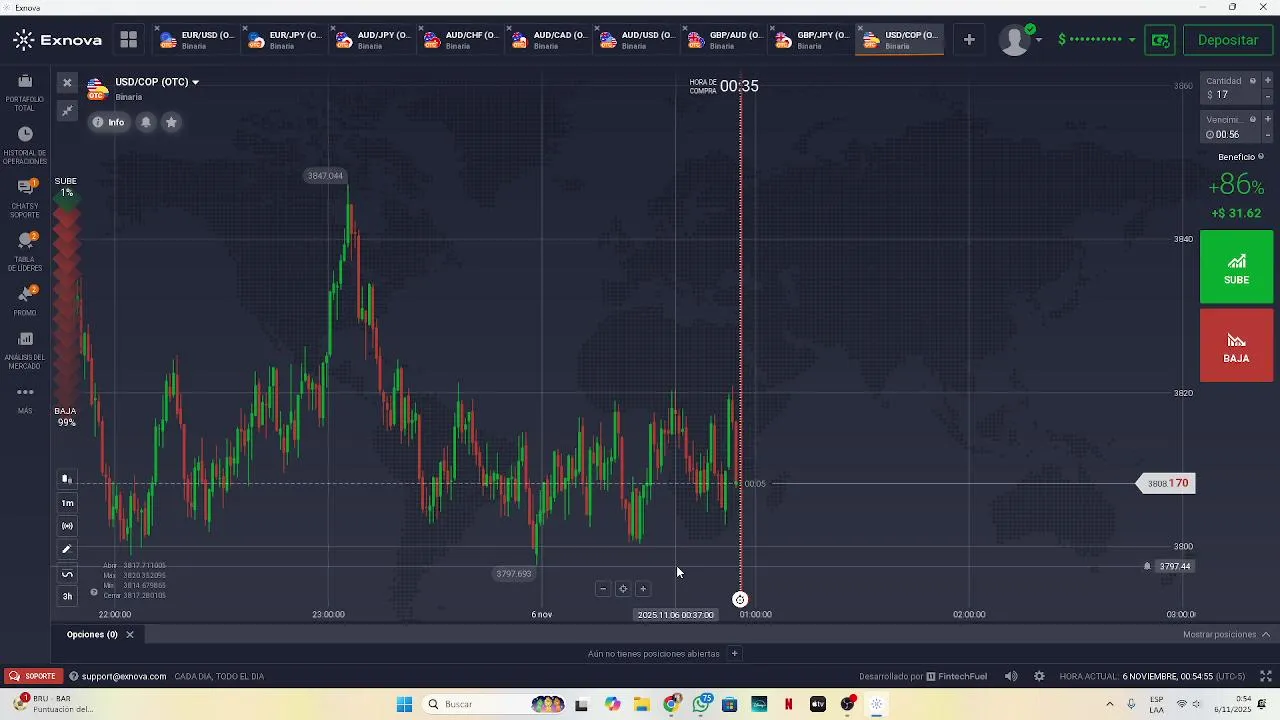The height and width of the screenshot is (720, 1280).
Task: Switch to the AUD/JPY tab
Action: click(x=372, y=40)
